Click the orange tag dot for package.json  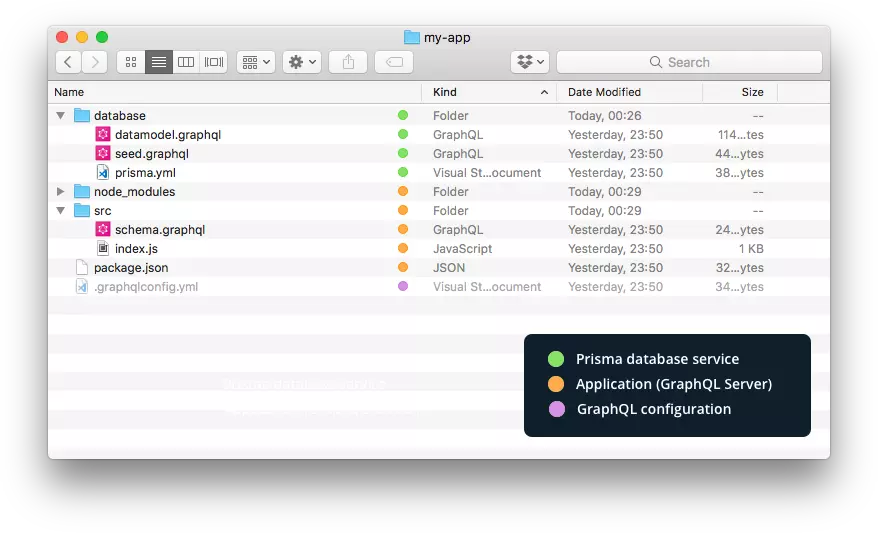[x=403, y=267]
